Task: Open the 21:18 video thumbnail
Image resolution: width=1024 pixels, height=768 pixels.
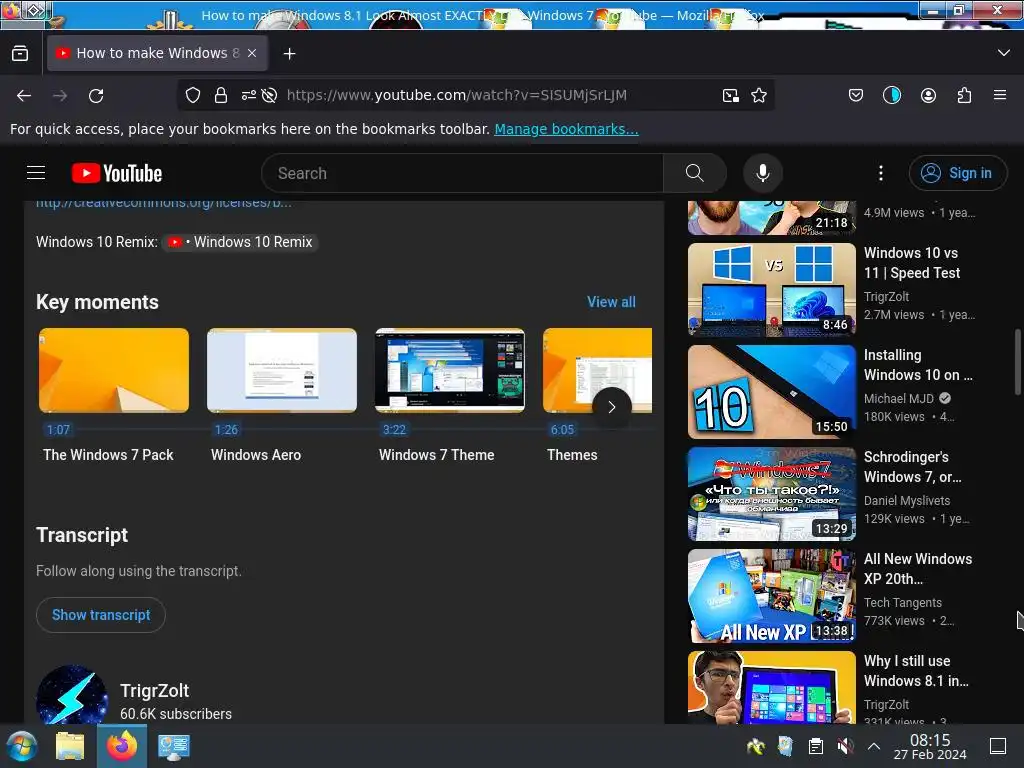Action: pyautogui.click(x=771, y=218)
